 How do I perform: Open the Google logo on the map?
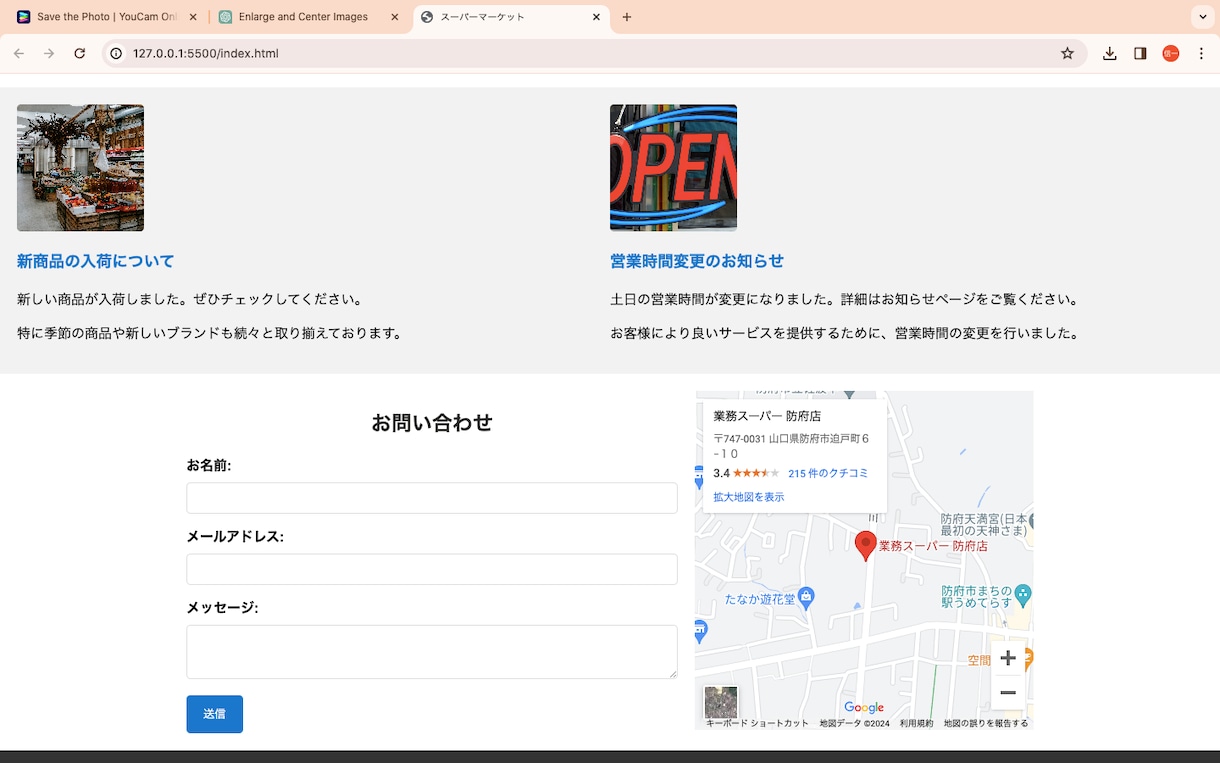coord(864,708)
